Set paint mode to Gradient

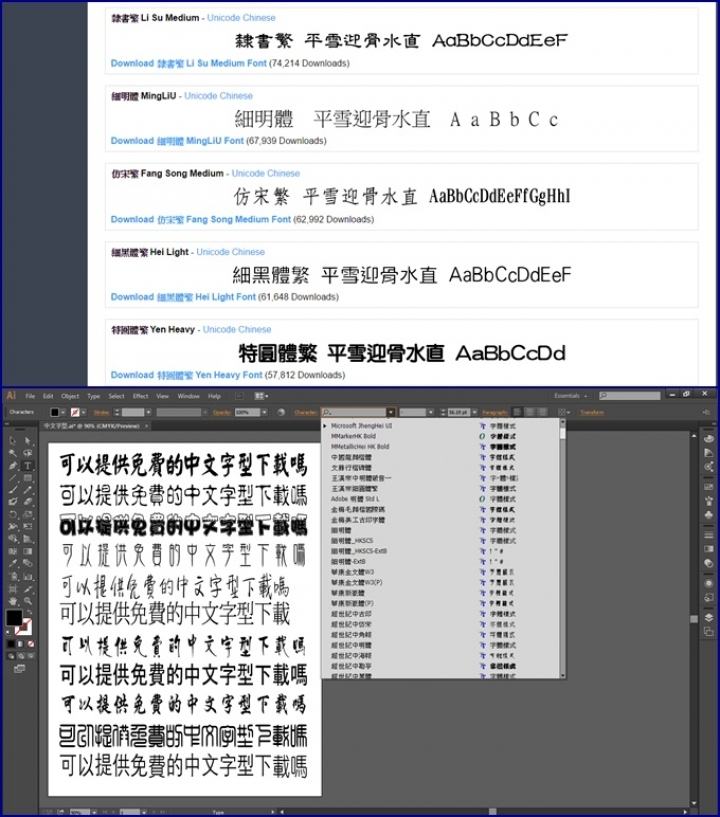click(x=20, y=644)
